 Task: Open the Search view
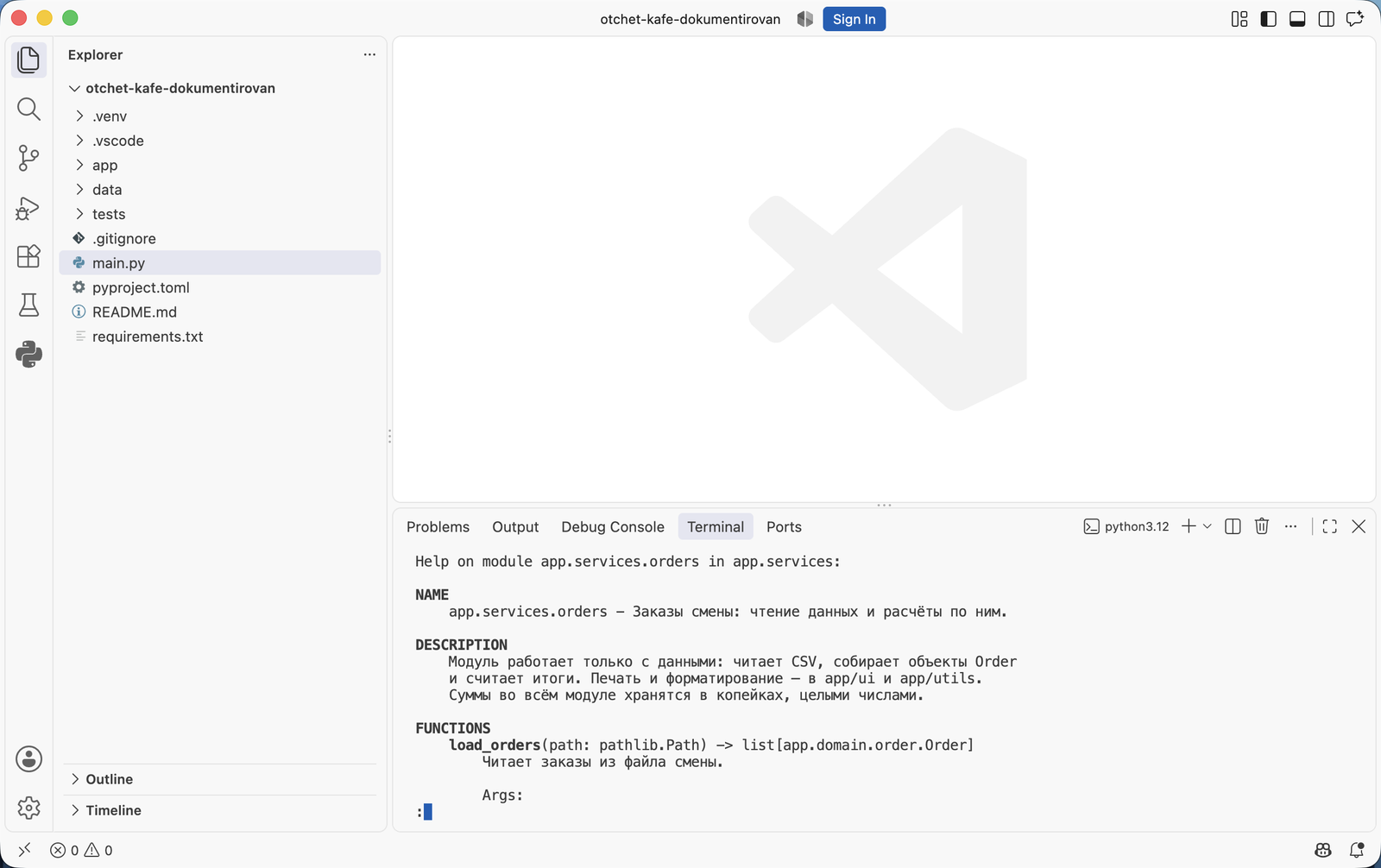point(28,109)
